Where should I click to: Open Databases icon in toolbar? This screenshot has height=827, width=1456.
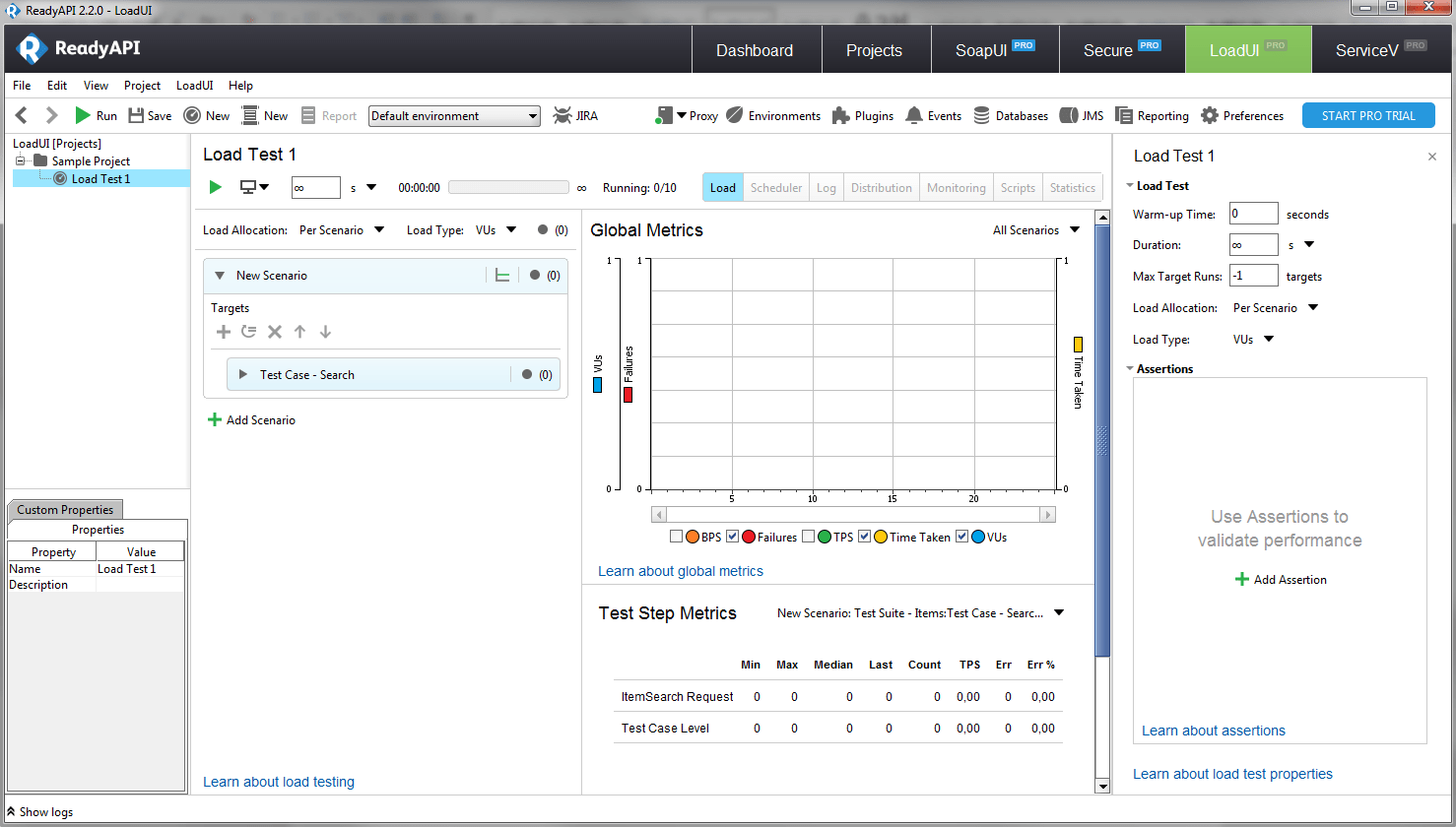pyautogui.click(x=982, y=116)
